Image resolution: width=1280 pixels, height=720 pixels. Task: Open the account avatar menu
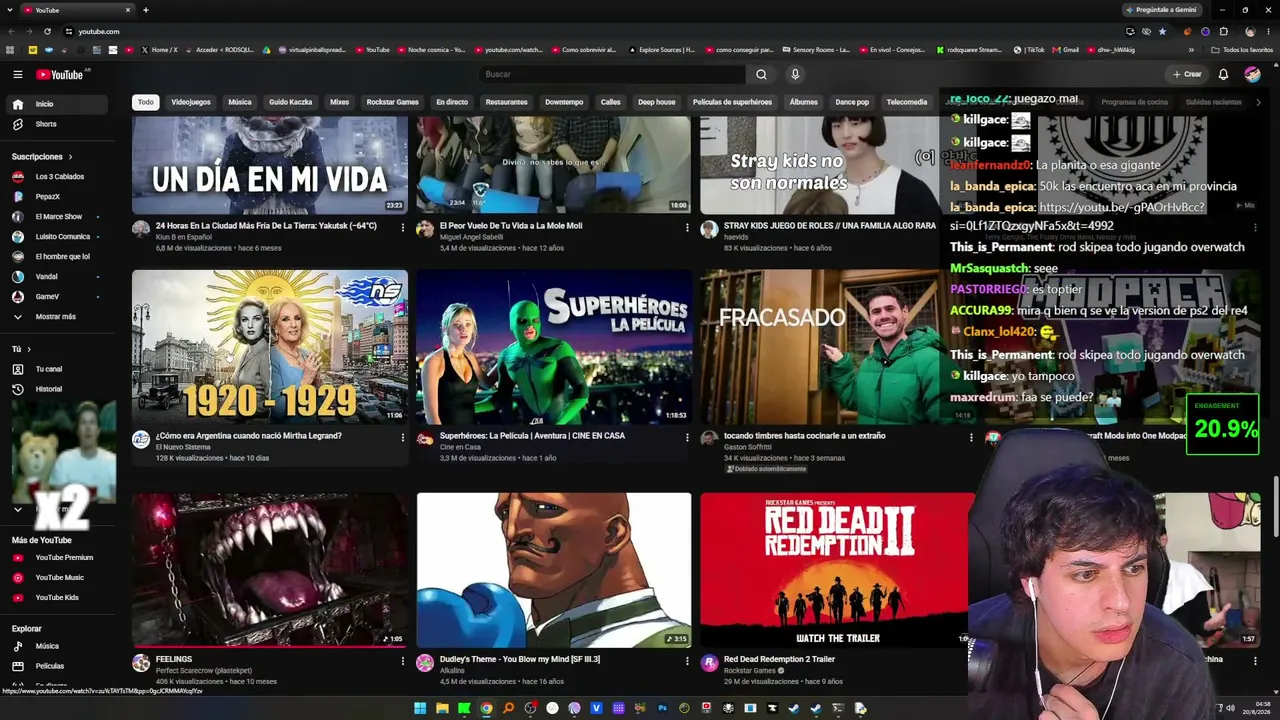point(1252,74)
